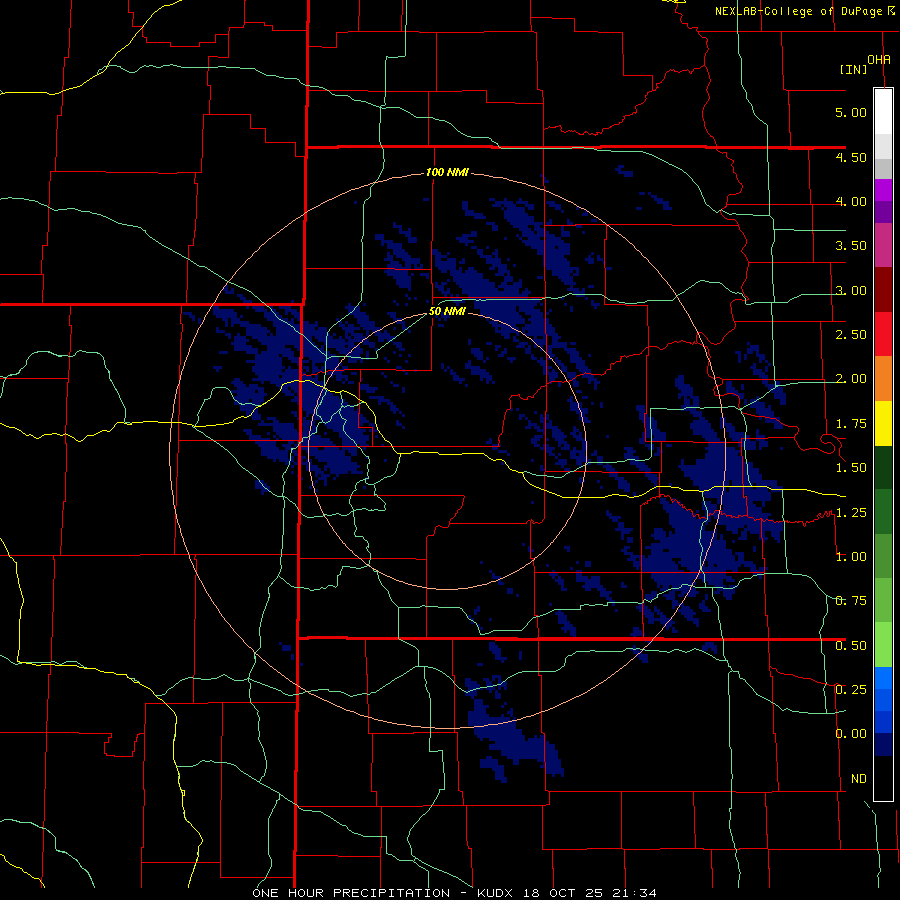Select the 4.50 legend value
Screen dimensions: 900x900
tap(851, 157)
